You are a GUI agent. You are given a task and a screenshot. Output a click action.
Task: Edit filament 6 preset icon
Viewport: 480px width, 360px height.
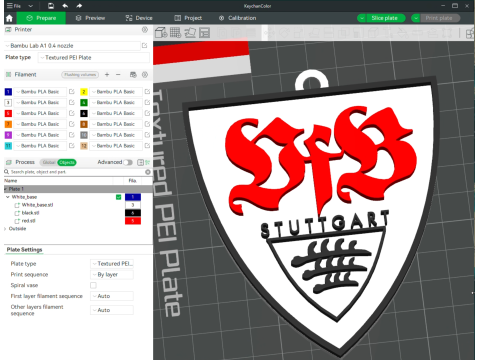tap(147, 113)
